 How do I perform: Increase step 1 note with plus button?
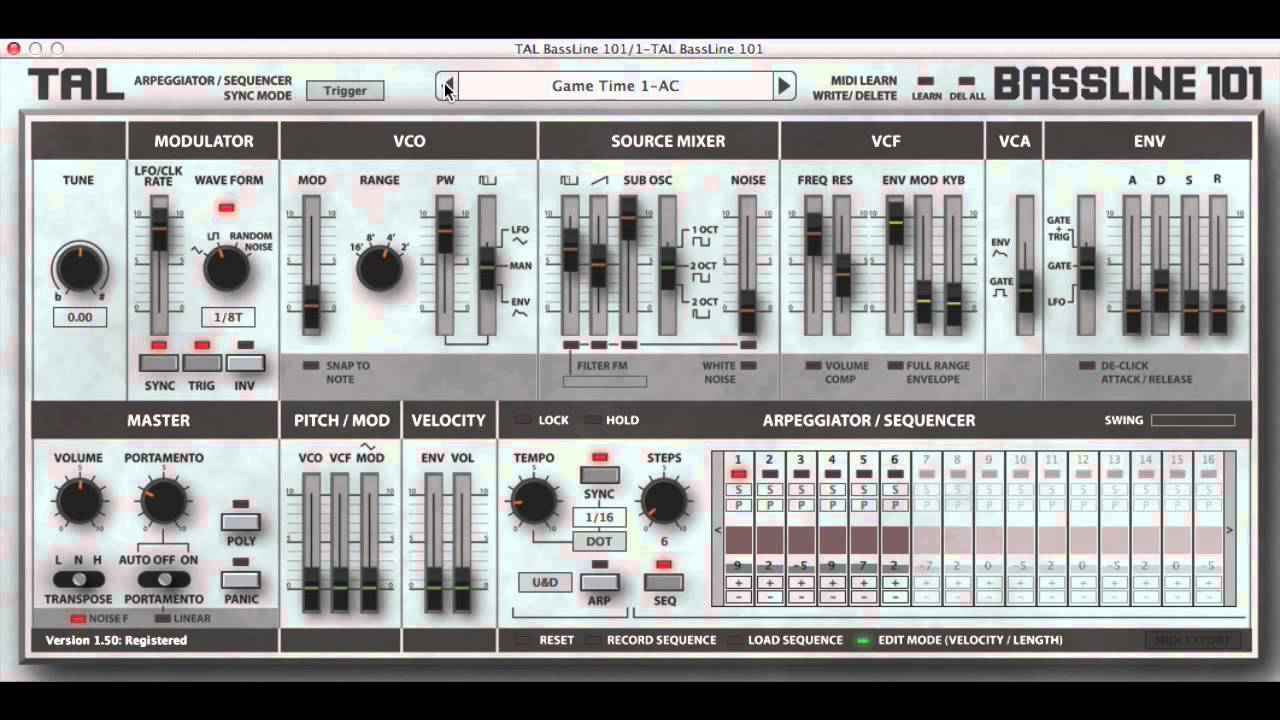point(738,583)
